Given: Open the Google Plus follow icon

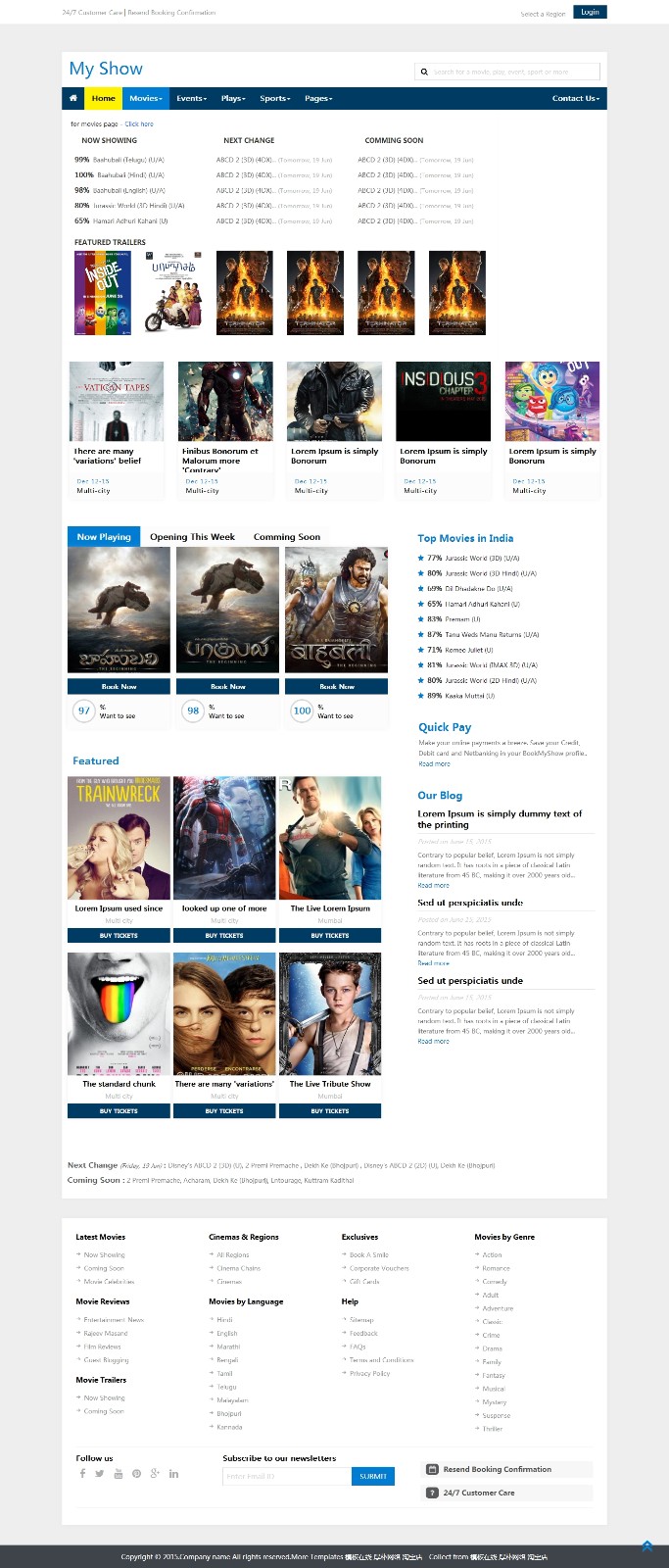Looking at the screenshot, I should (155, 1473).
